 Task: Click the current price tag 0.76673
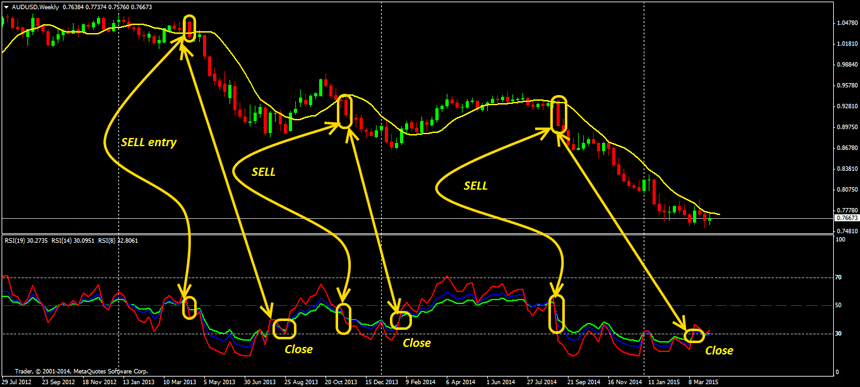(846, 218)
